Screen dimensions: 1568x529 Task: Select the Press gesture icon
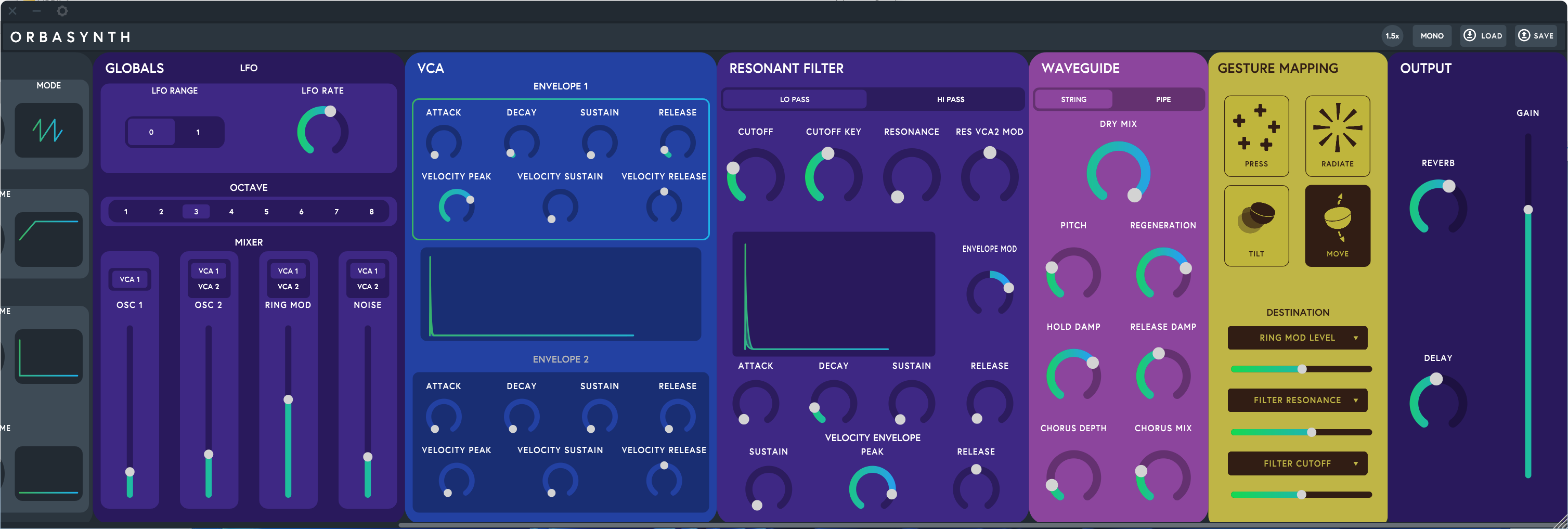click(x=1256, y=136)
